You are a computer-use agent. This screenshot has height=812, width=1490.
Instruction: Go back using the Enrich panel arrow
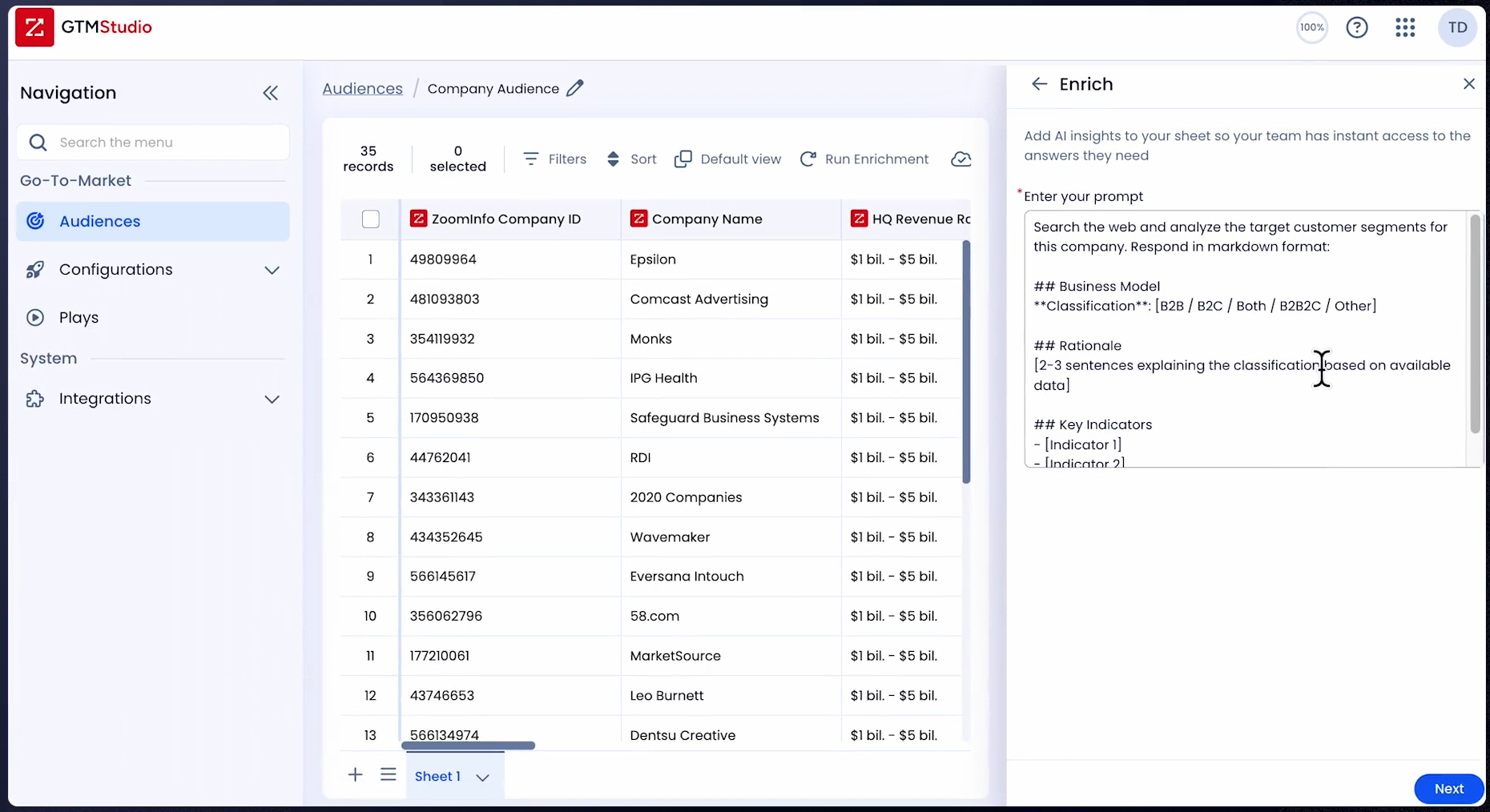click(1039, 84)
